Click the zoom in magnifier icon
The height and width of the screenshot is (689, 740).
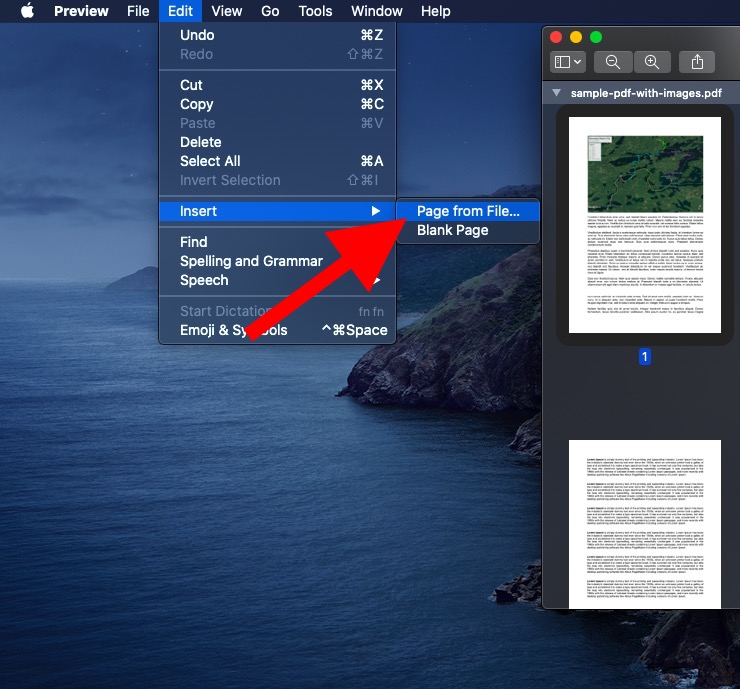(x=652, y=62)
